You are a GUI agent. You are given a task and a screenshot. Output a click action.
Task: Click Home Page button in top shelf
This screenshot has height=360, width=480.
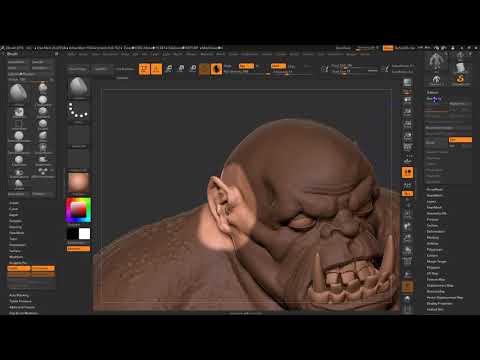78,69
